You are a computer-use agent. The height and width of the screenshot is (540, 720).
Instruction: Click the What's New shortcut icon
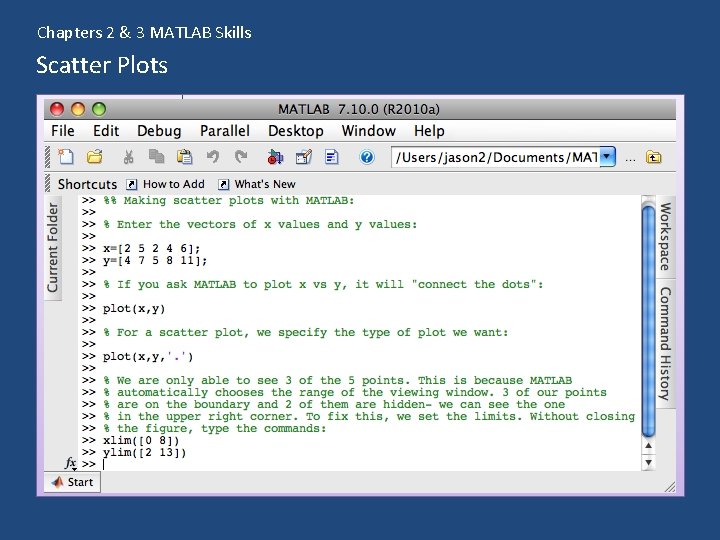[223, 185]
